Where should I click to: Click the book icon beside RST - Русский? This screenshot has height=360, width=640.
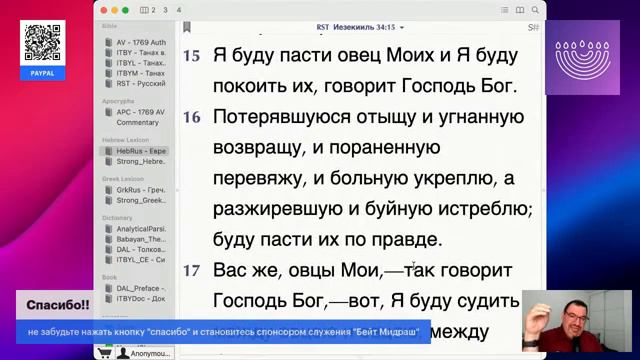pos(109,83)
